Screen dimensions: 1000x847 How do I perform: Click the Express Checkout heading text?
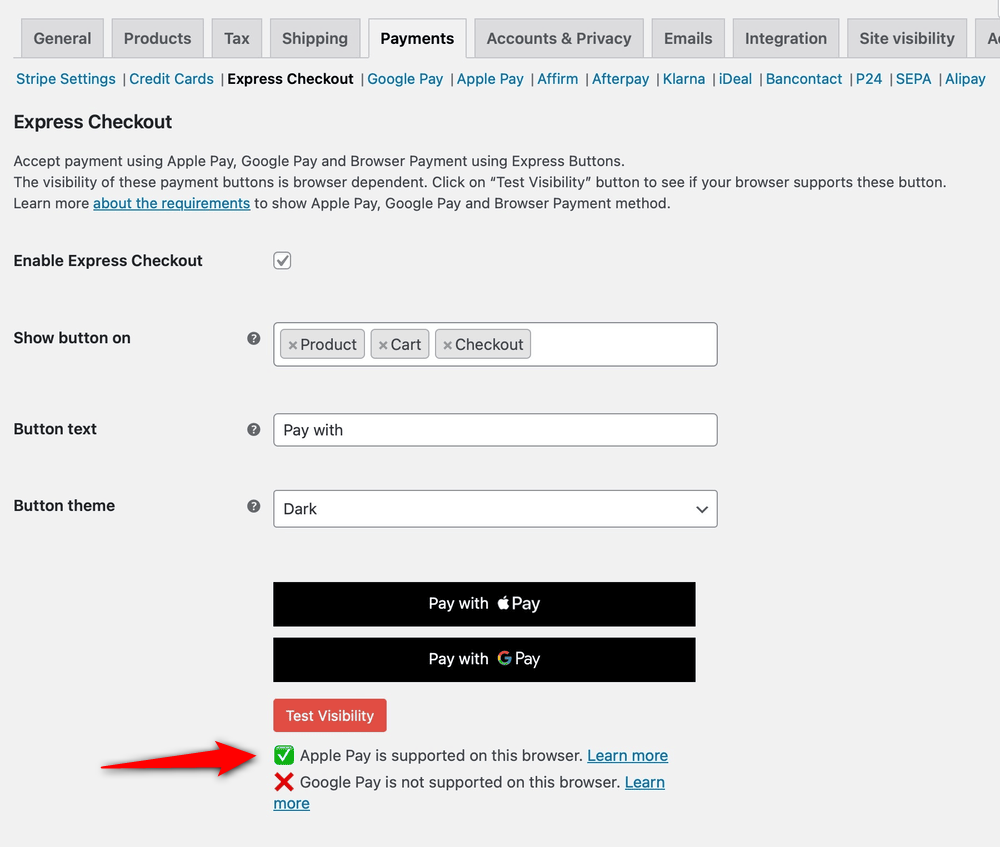pyautogui.click(x=92, y=122)
